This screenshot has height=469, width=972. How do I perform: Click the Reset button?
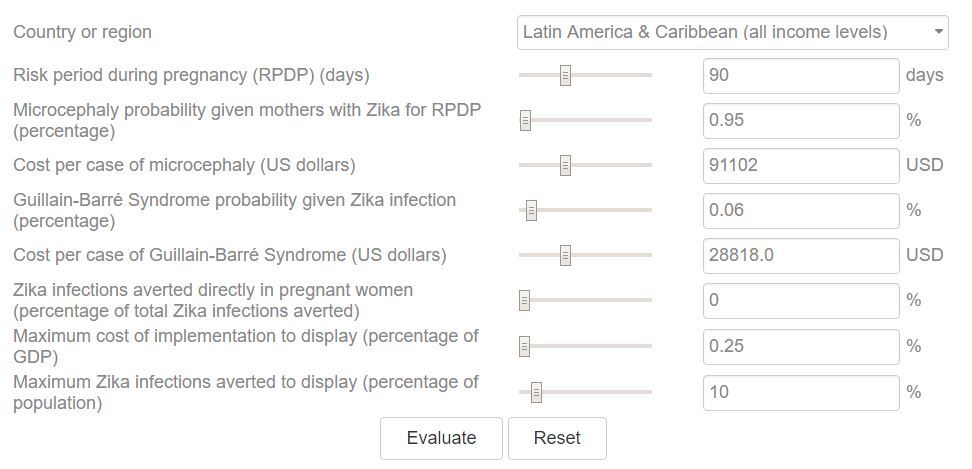click(x=557, y=438)
